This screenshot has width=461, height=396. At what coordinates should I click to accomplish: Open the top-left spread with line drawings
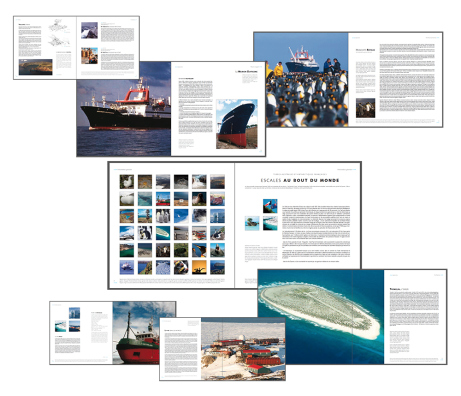76,47
